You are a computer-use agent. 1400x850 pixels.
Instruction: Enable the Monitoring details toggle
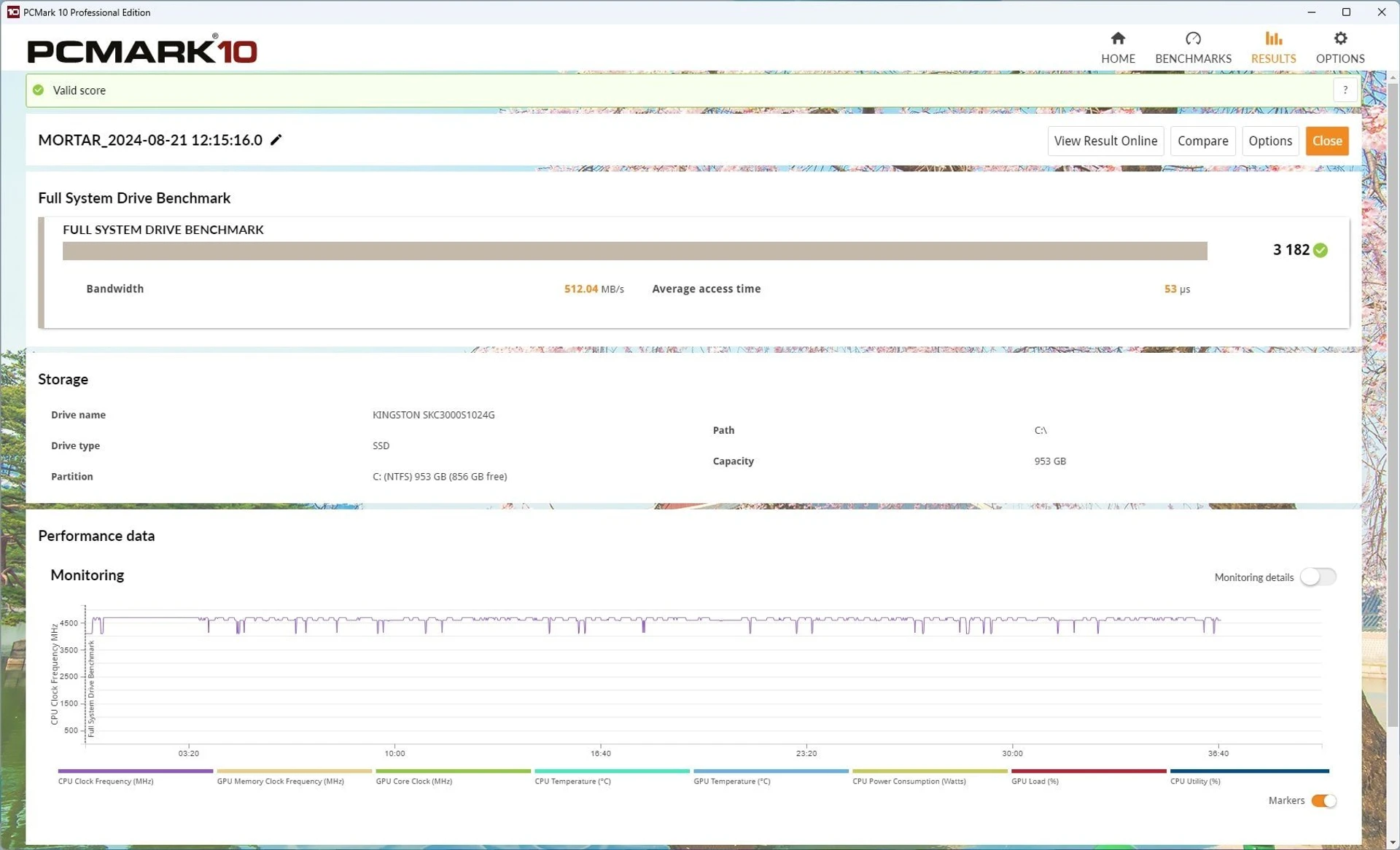[1318, 577]
